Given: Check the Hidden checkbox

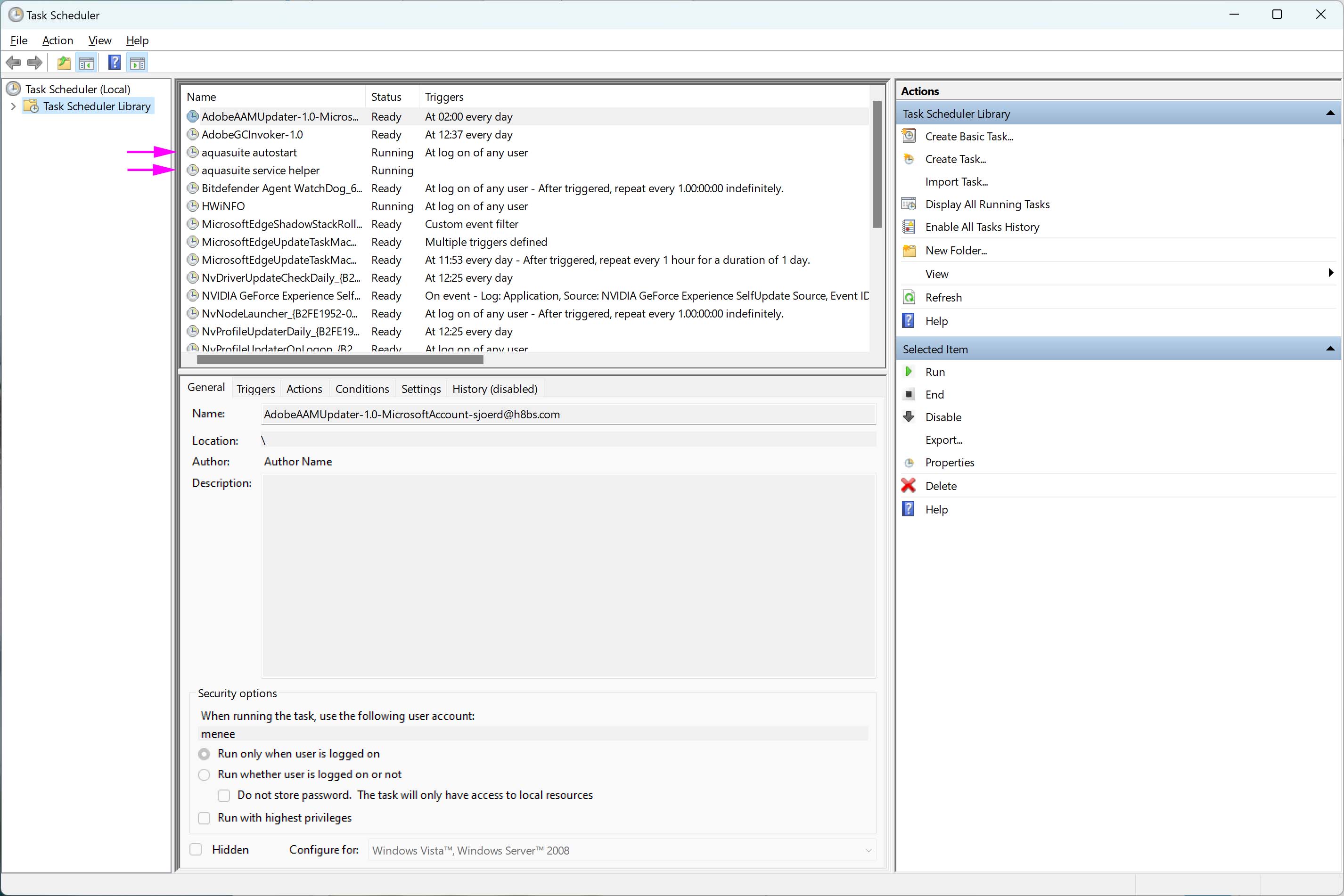Looking at the screenshot, I should 196,850.
